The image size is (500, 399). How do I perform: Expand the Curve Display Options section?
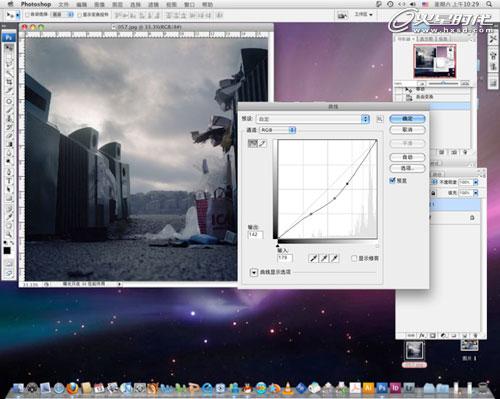coord(254,272)
